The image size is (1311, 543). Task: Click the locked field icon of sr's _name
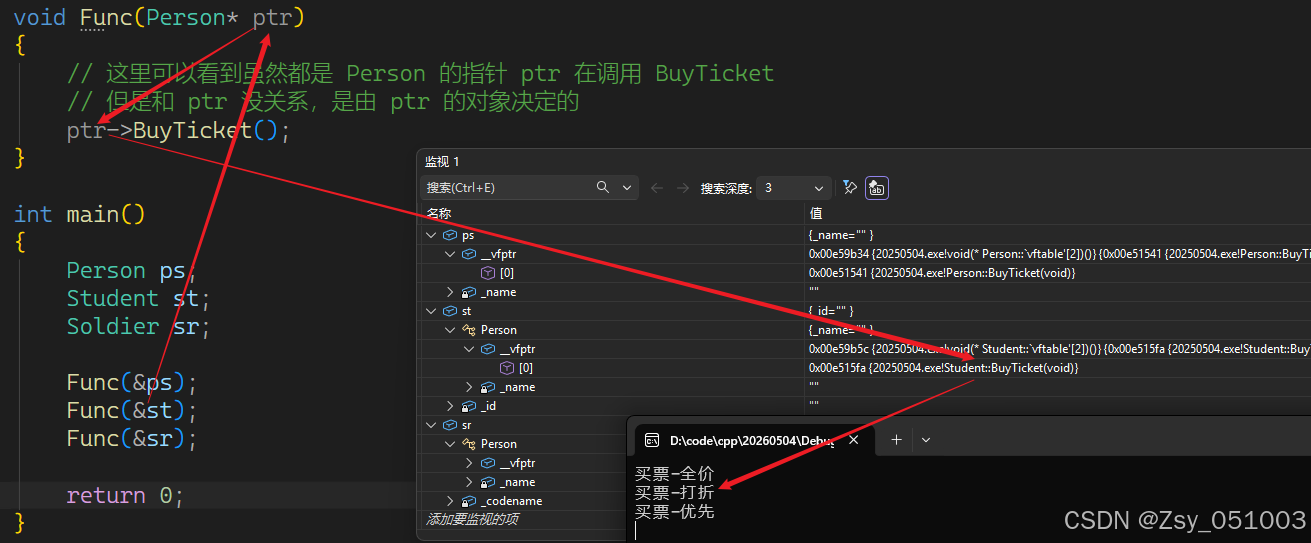click(x=488, y=482)
